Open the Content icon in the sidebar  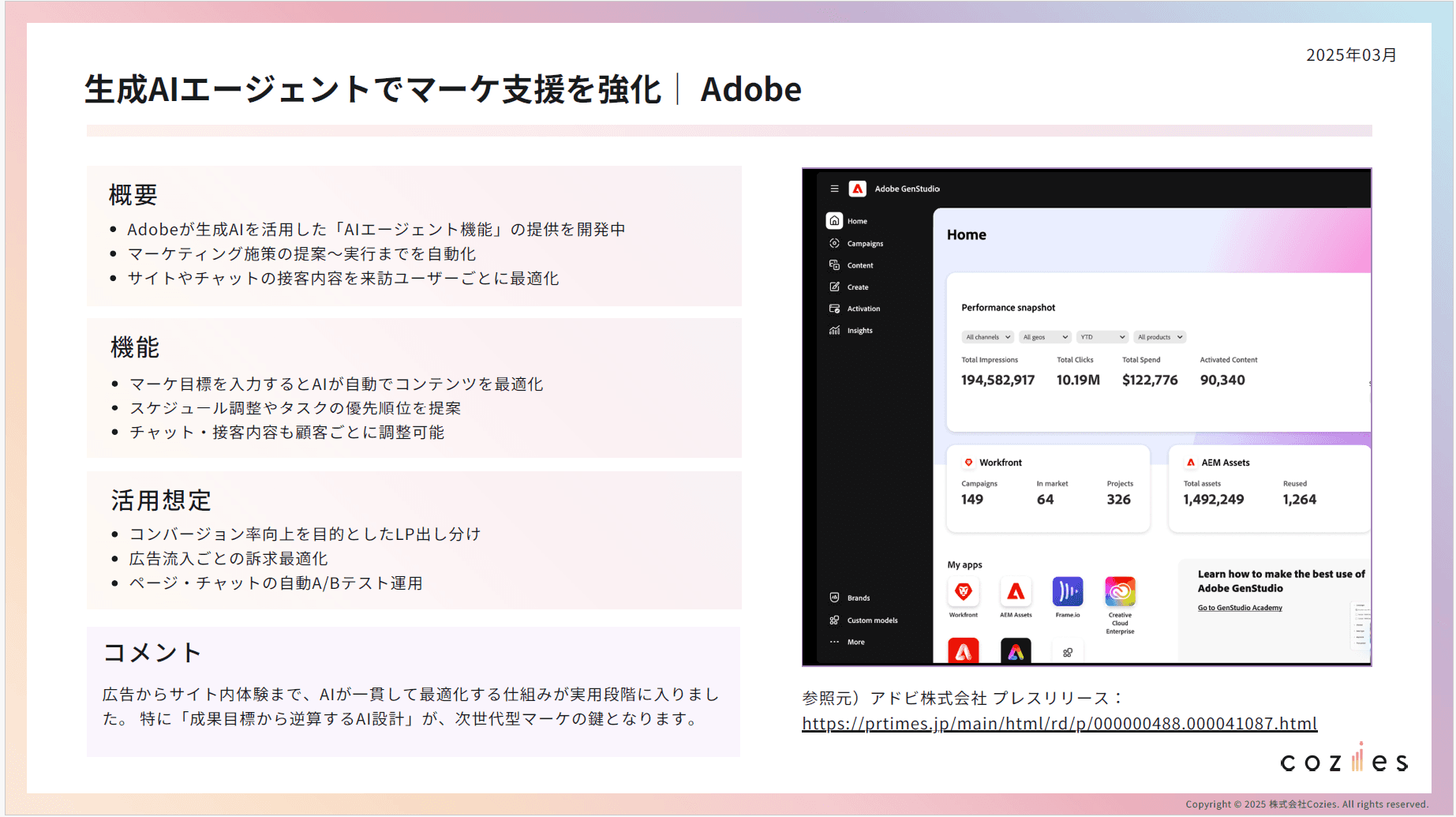click(x=834, y=265)
